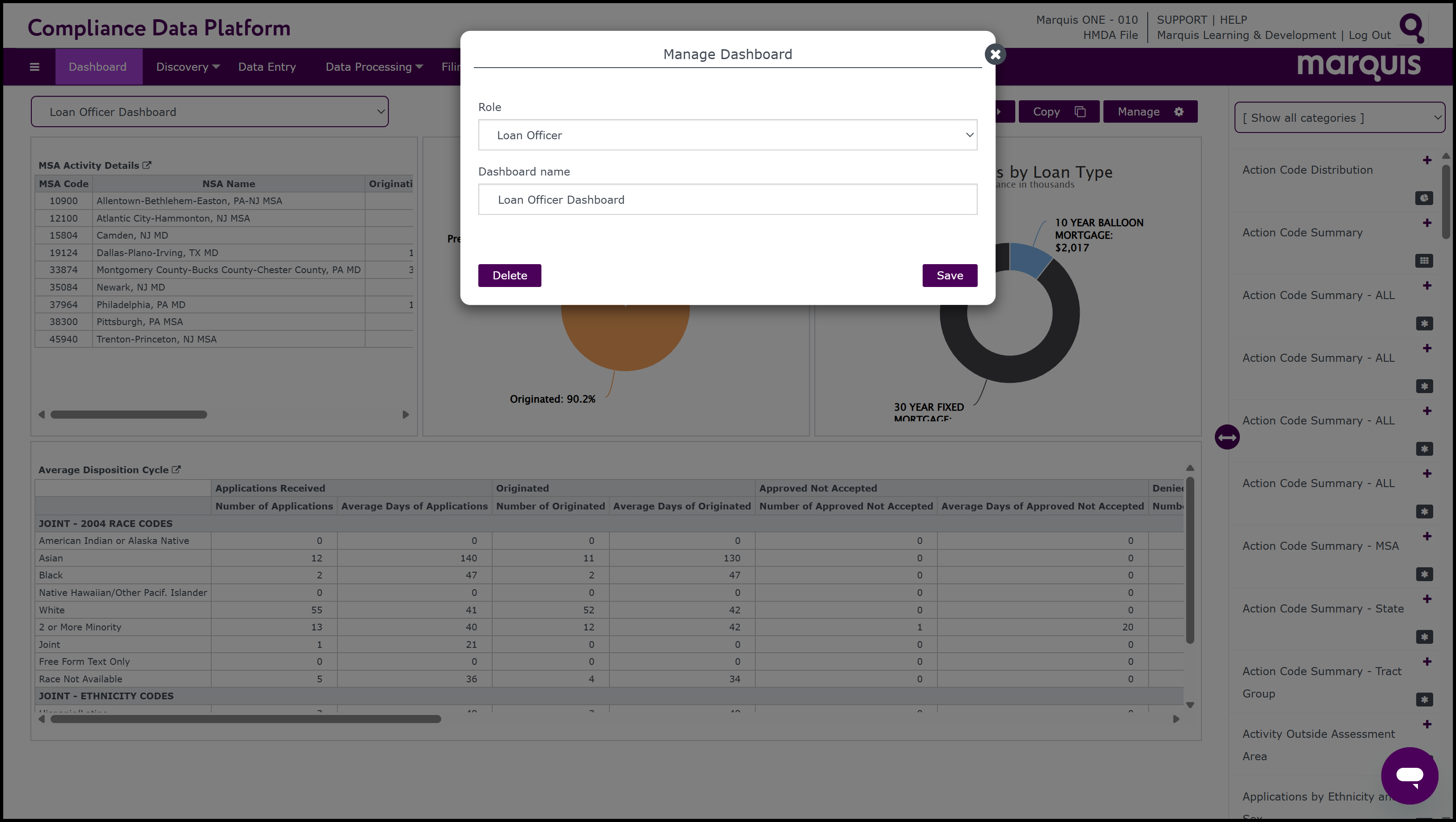The image size is (1456, 822).
Task: Add Action Code Summary - MSA widget via plus
Action: [x=1426, y=536]
